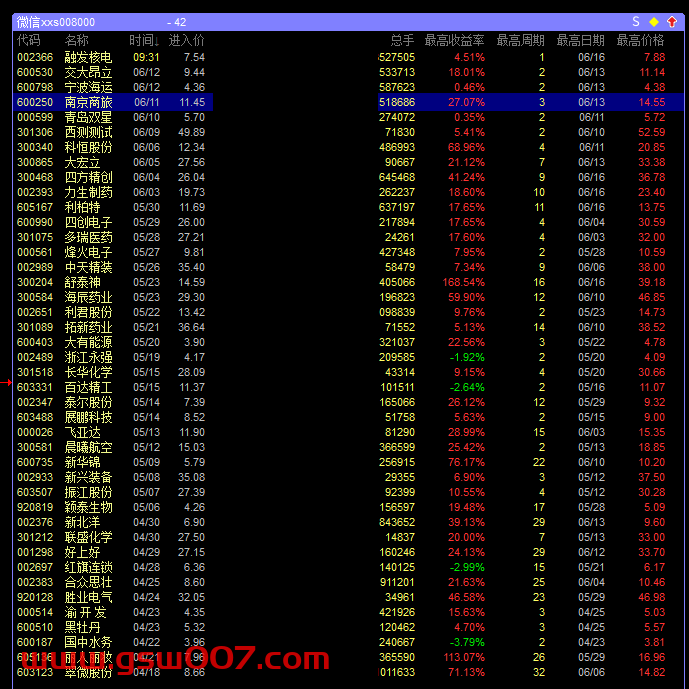Select the 交大昂立 stock row
The height and width of the screenshot is (689, 689).
pyautogui.click(x=348, y=72)
